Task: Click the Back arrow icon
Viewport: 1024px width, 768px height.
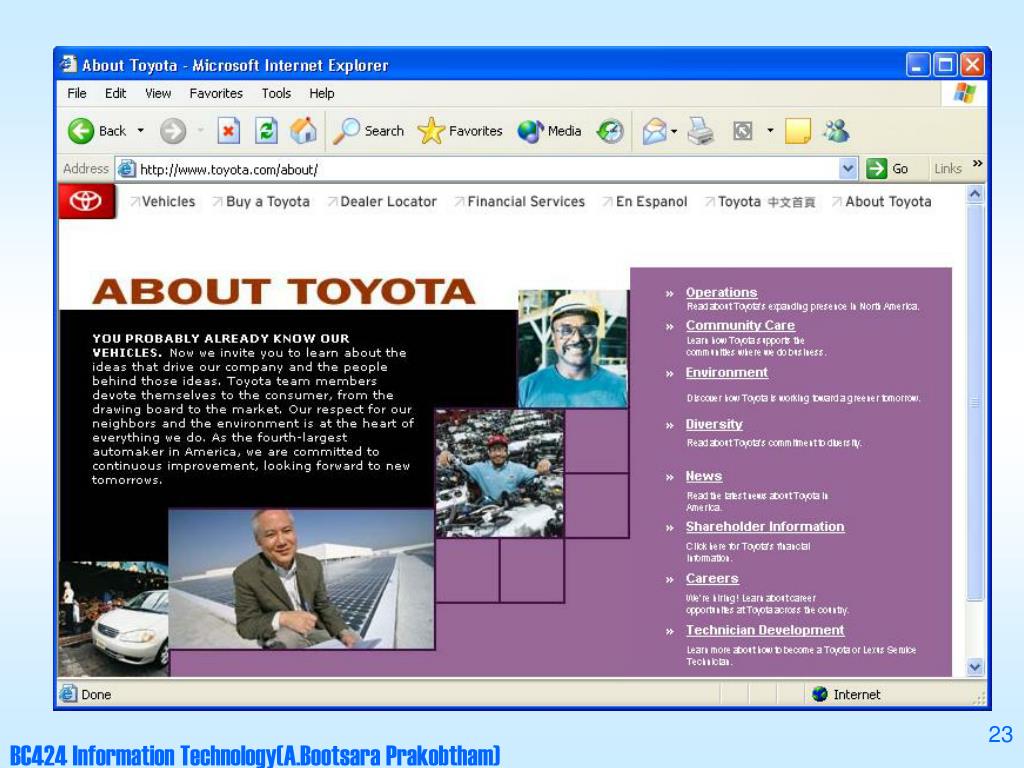Action: pyautogui.click(x=81, y=131)
